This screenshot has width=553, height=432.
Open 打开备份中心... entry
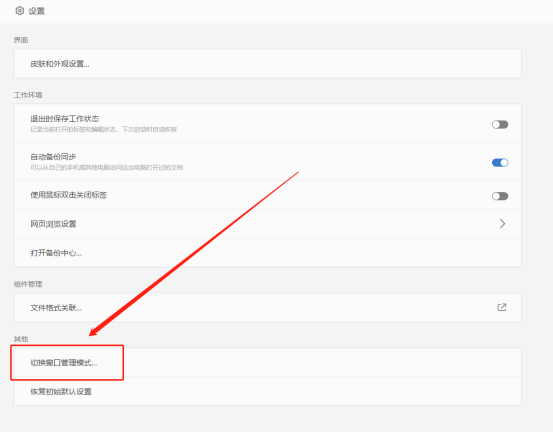pos(267,253)
